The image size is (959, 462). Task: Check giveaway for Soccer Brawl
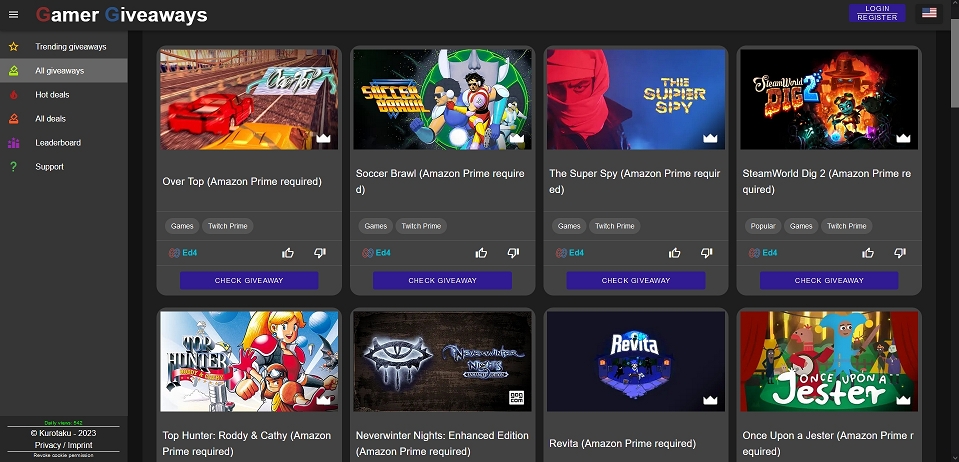point(442,280)
